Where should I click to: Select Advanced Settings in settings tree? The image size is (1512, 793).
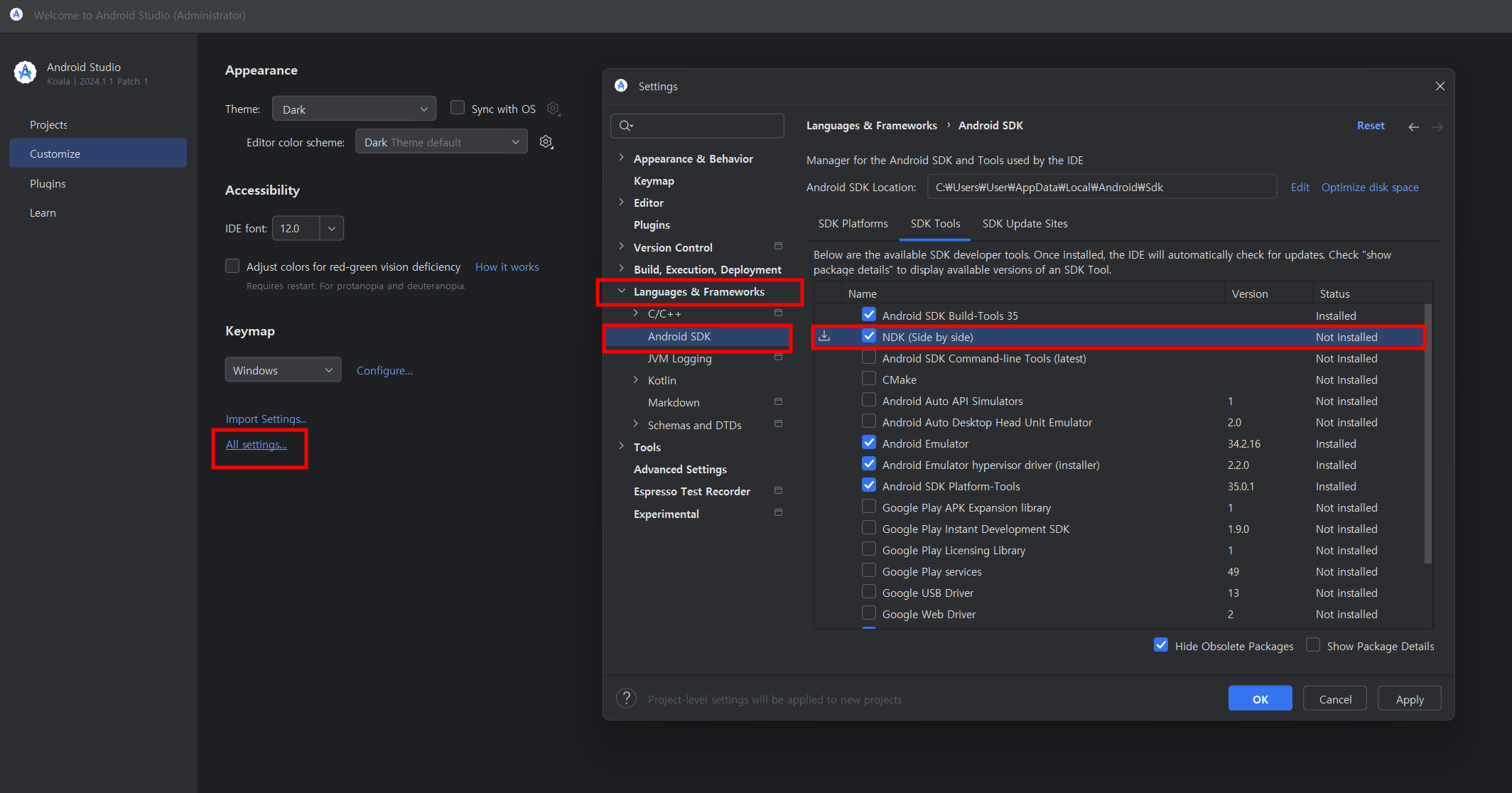(680, 469)
